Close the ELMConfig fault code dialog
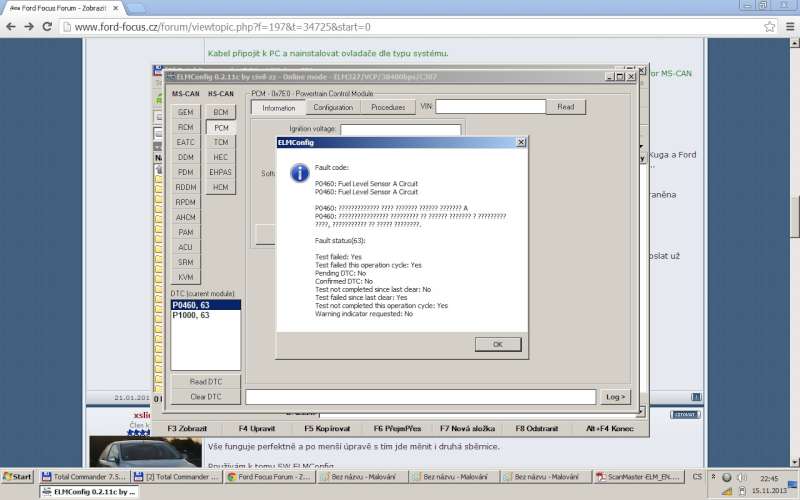Viewport: 800px width, 500px height. (520, 143)
